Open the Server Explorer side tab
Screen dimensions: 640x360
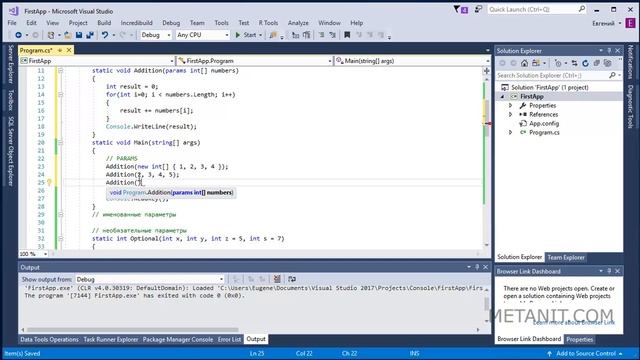click(x=11, y=64)
